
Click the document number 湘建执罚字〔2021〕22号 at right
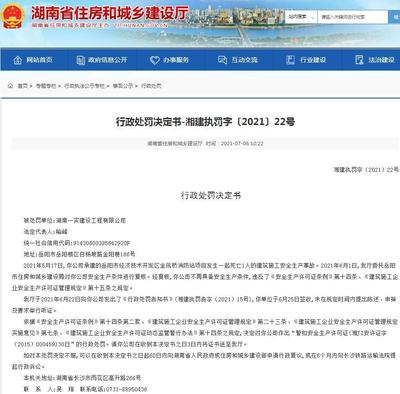click(x=366, y=170)
